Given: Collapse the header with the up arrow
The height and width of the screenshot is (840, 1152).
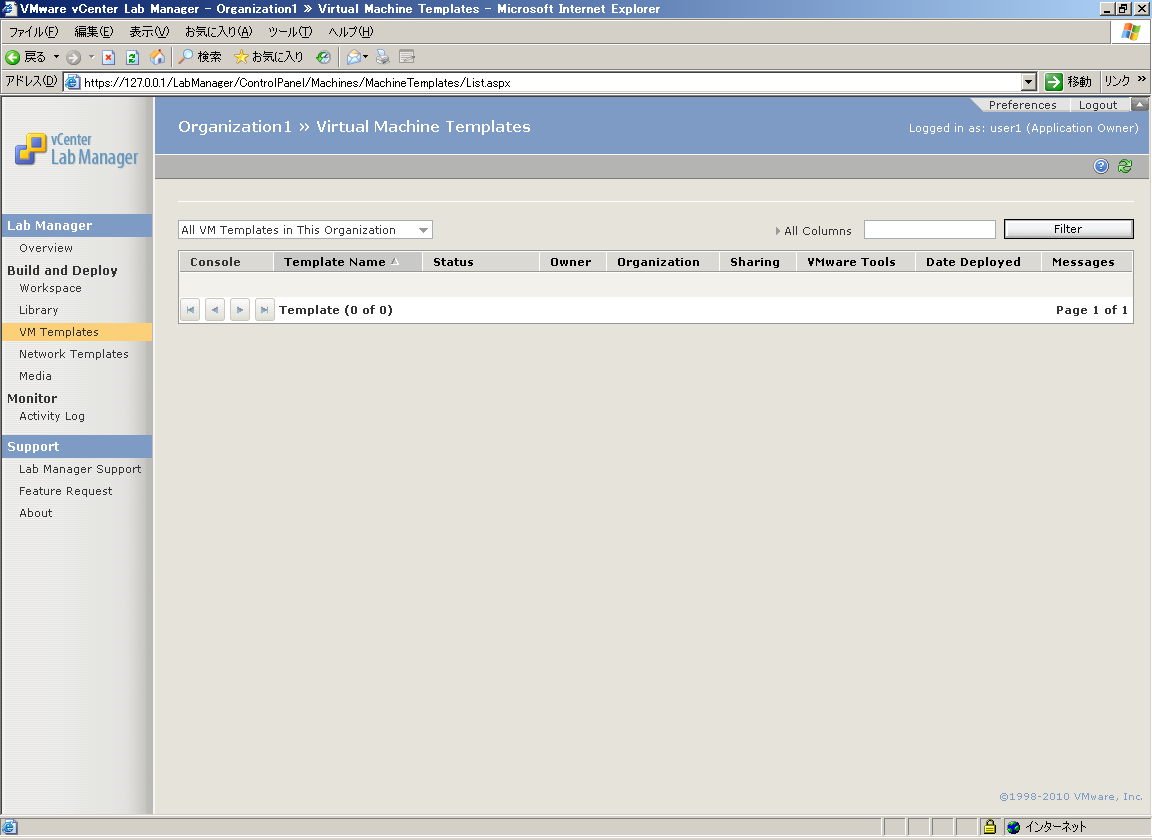Looking at the screenshot, I should (1140, 104).
